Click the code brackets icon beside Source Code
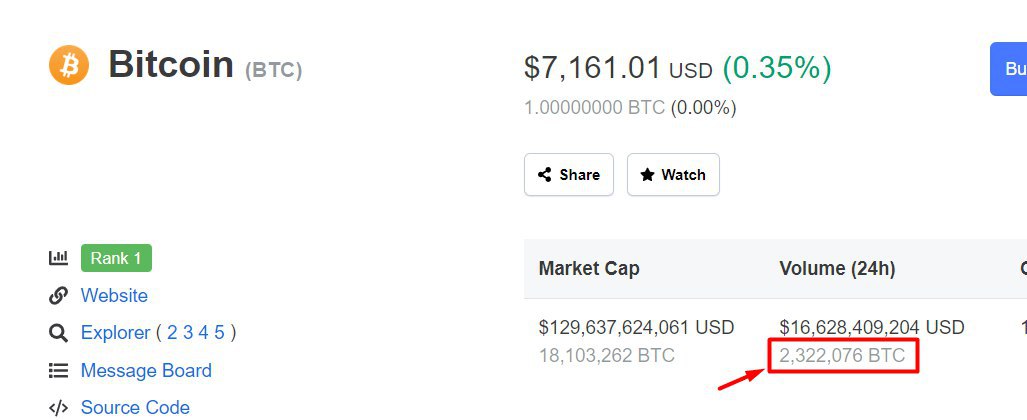The image size is (1027, 420). pos(58,408)
